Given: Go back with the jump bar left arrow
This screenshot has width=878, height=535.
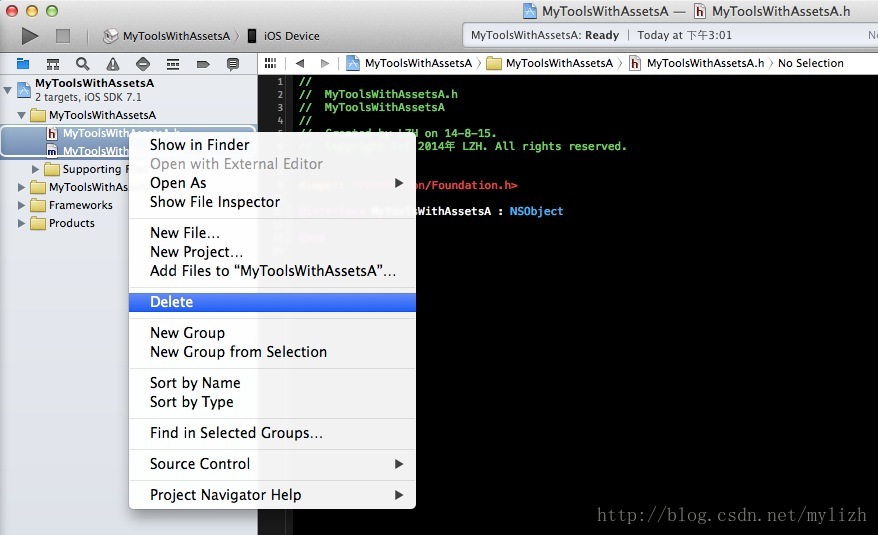Looking at the screenshot, I should (300, 63).
